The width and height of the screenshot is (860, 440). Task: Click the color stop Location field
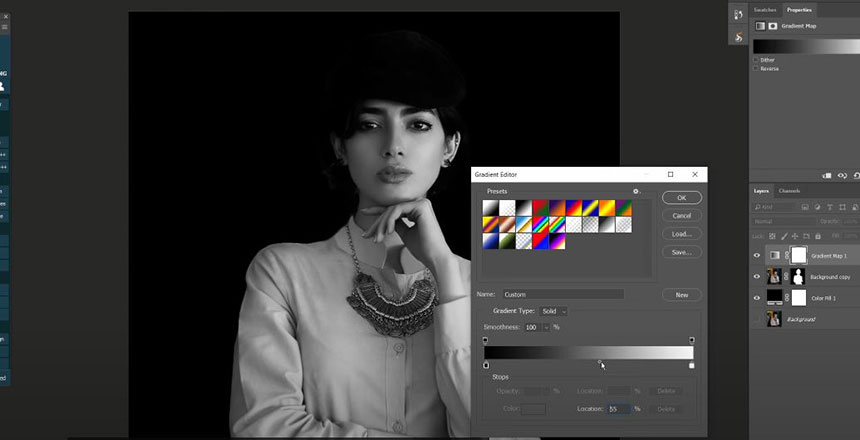[x=618, y=409]
